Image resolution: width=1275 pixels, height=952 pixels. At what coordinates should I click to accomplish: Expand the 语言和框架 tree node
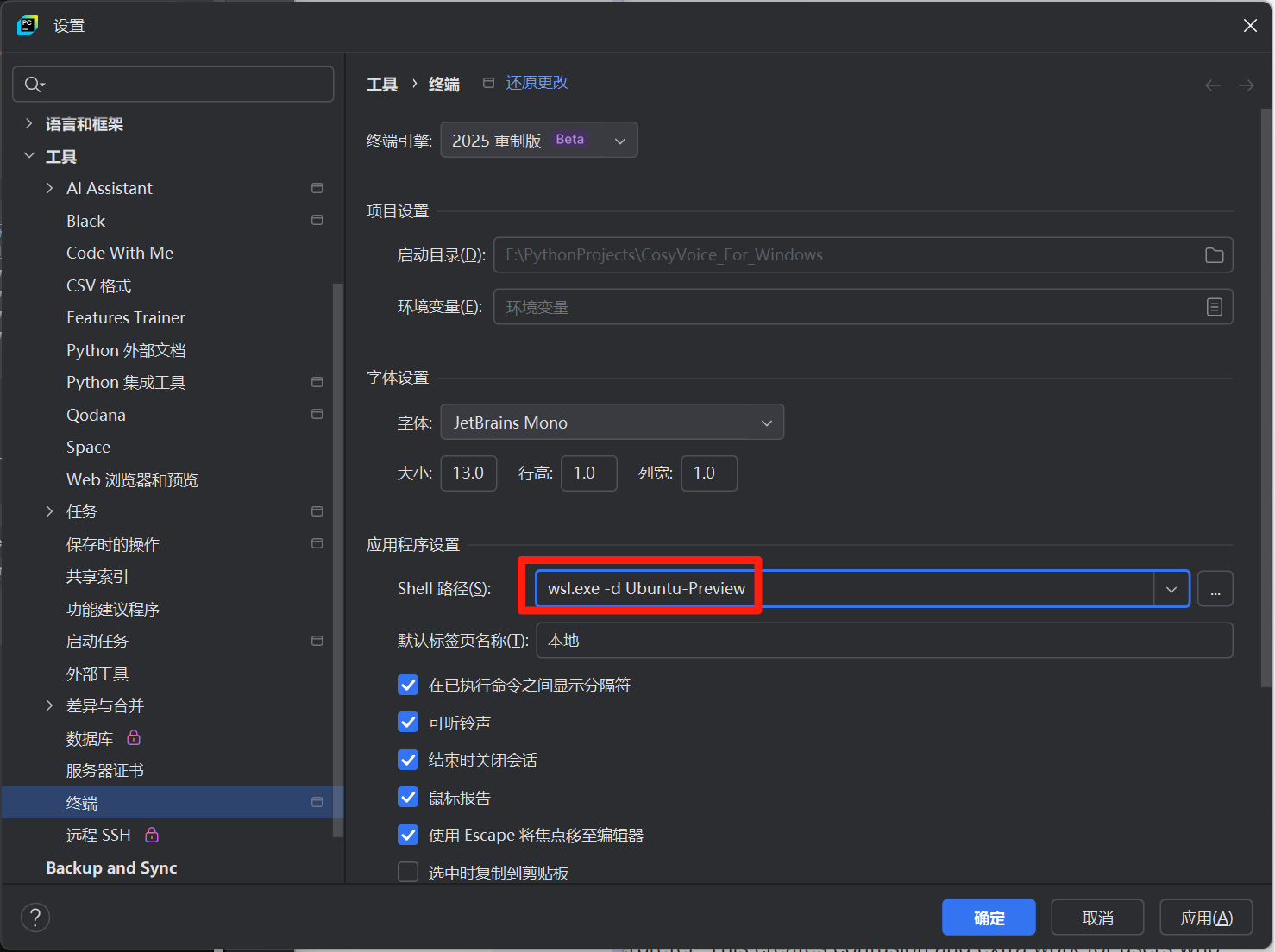click(x=28, y=123)
